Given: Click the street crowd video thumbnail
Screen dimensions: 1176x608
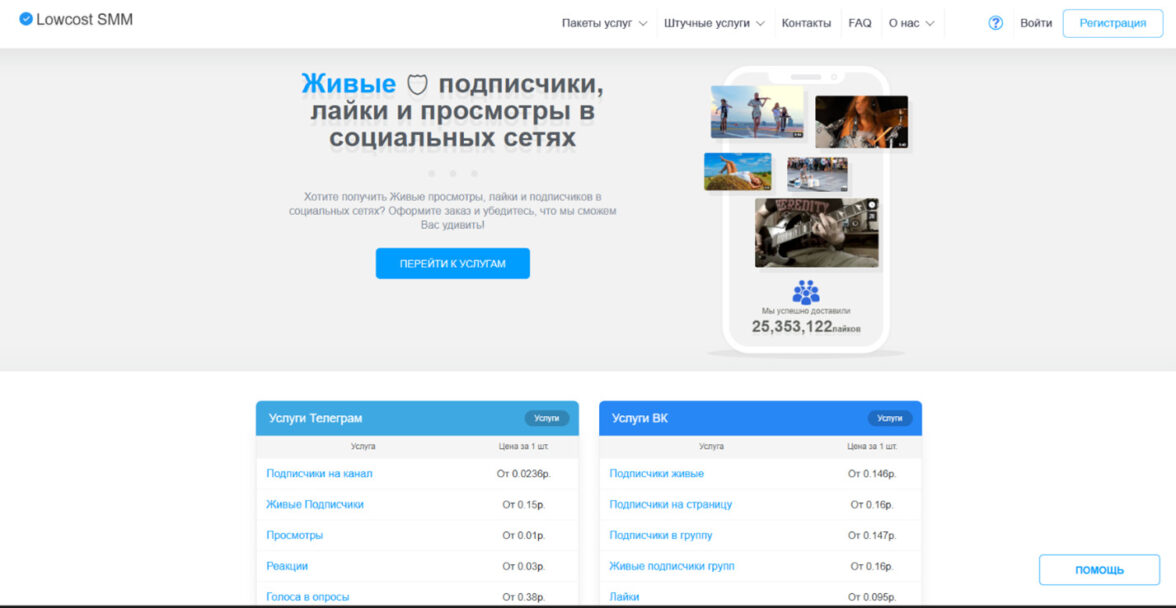Looking at the screenshot, I should pos(818,175).
